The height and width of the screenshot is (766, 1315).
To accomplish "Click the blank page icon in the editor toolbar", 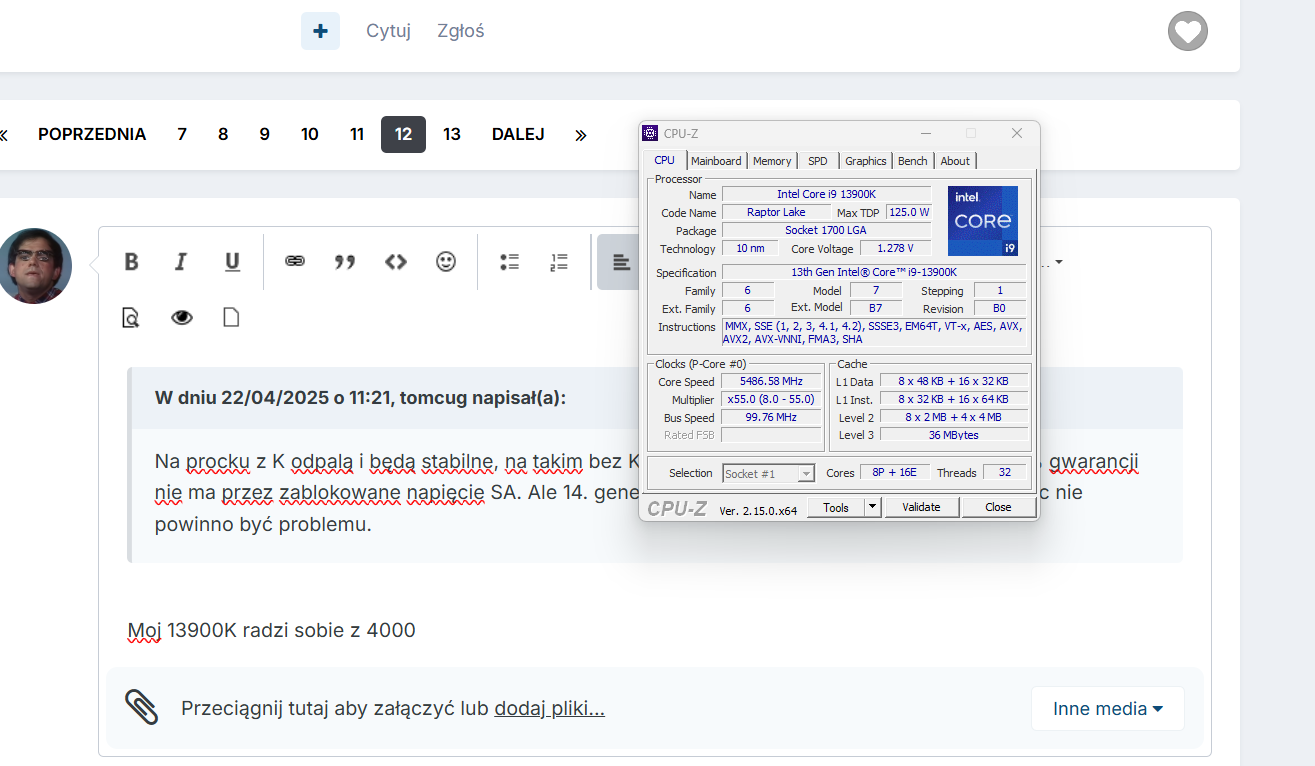I will (x=231, y=318).
